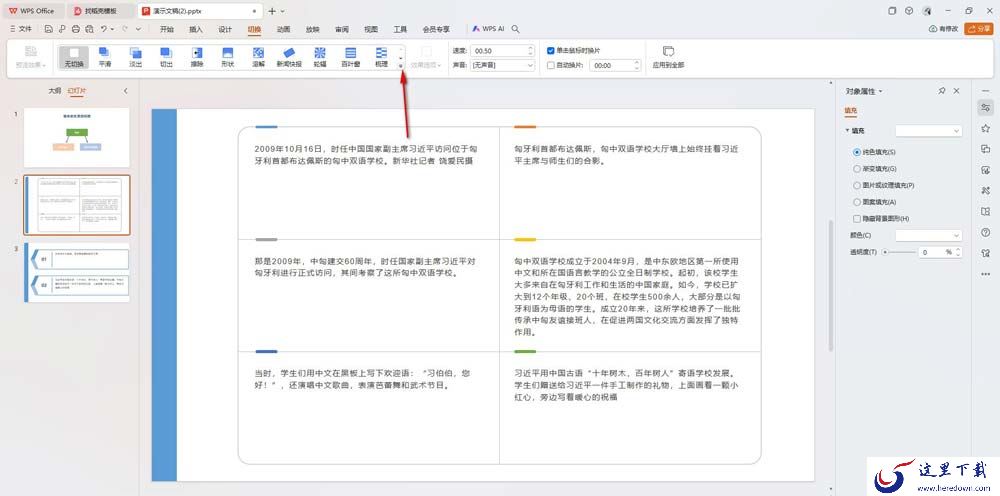Click the print preview icon
This screenshot has width=1000, height=496.
pos(89,29)
